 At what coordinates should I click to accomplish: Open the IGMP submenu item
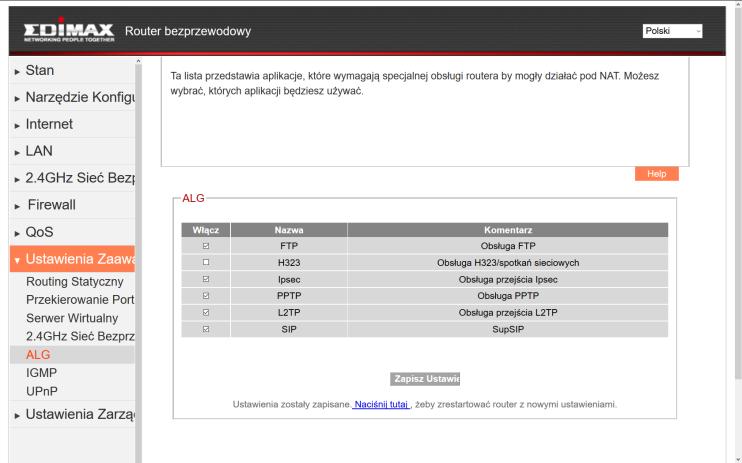41,373
